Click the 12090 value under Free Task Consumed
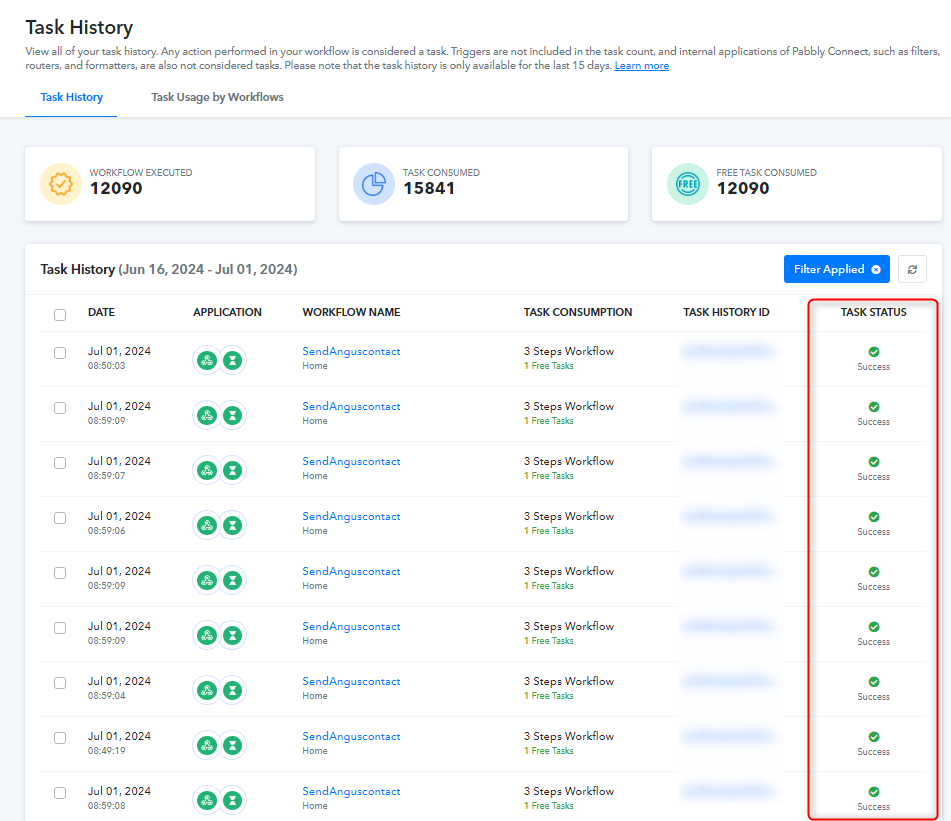The height and width of the screenshot is (821, 951). pos(743,189)
